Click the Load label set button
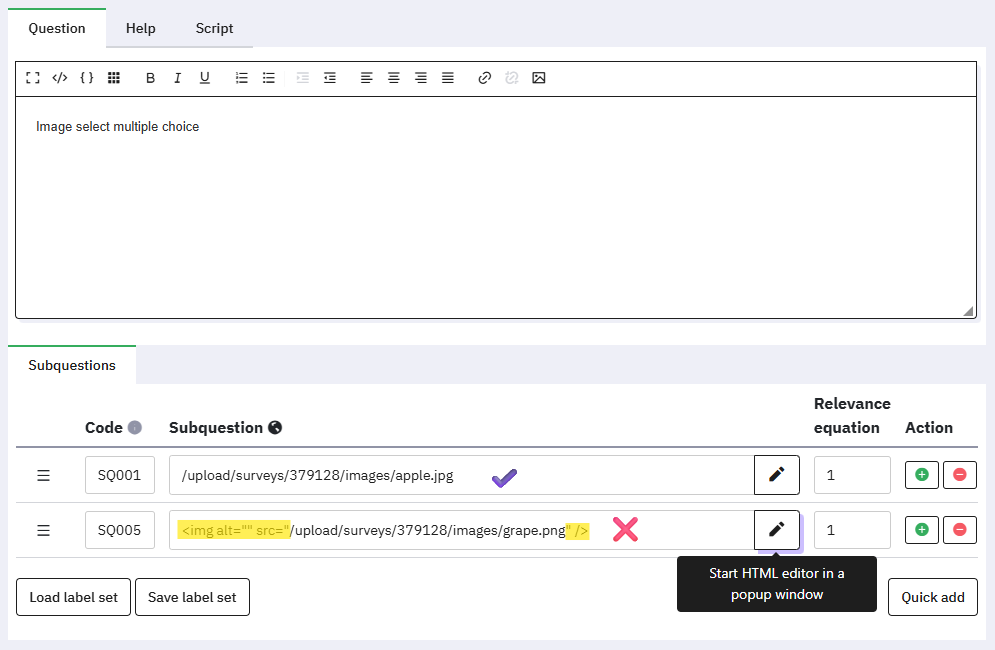This screenshot has height=650, width=995. tap(73, 597)
